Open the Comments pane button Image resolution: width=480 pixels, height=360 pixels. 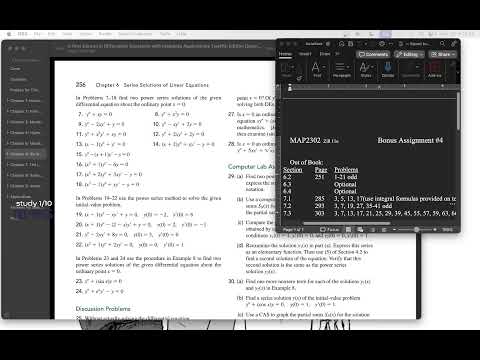click(x=373, y=54)
